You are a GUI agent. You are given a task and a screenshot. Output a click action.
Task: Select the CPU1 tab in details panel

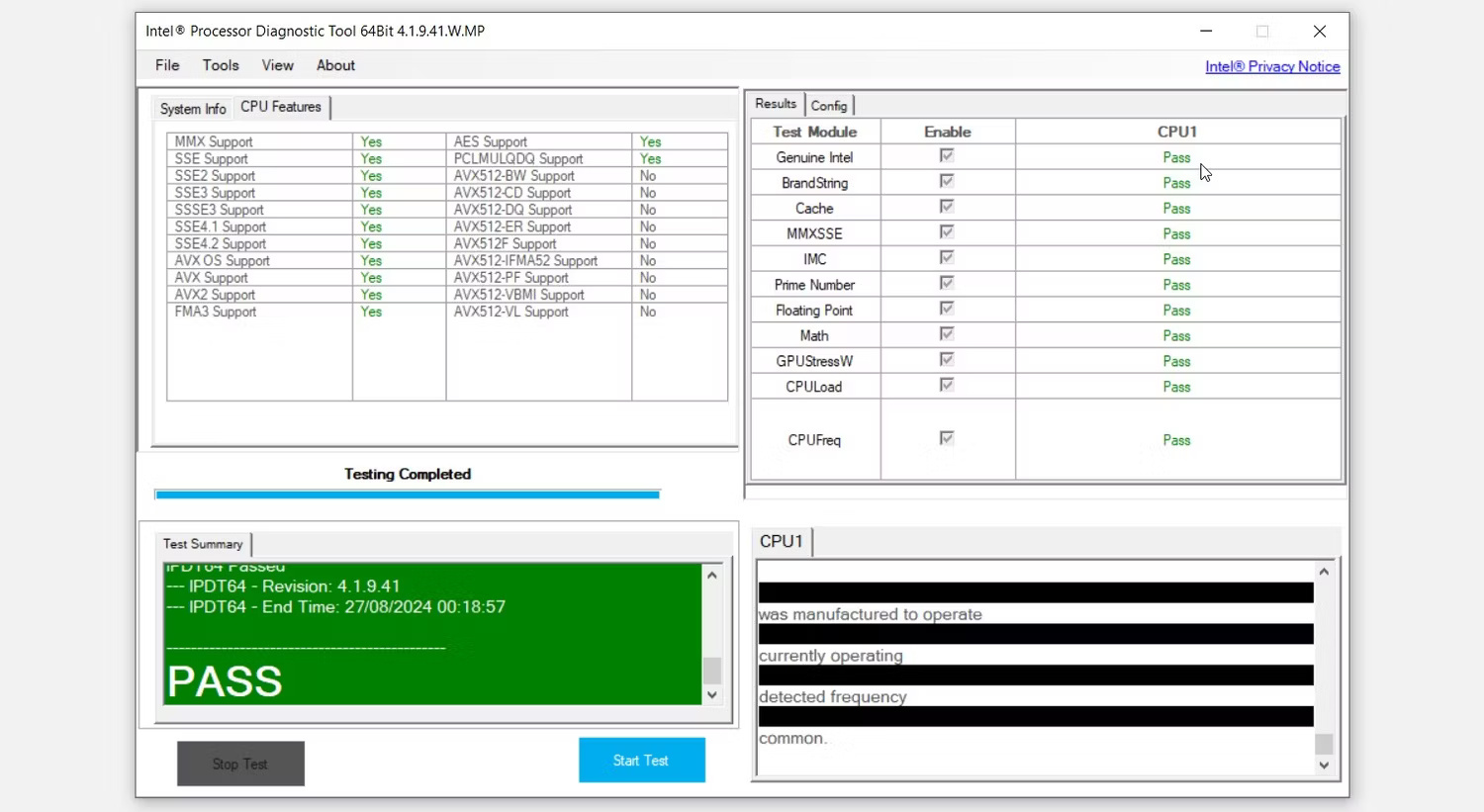781,542
